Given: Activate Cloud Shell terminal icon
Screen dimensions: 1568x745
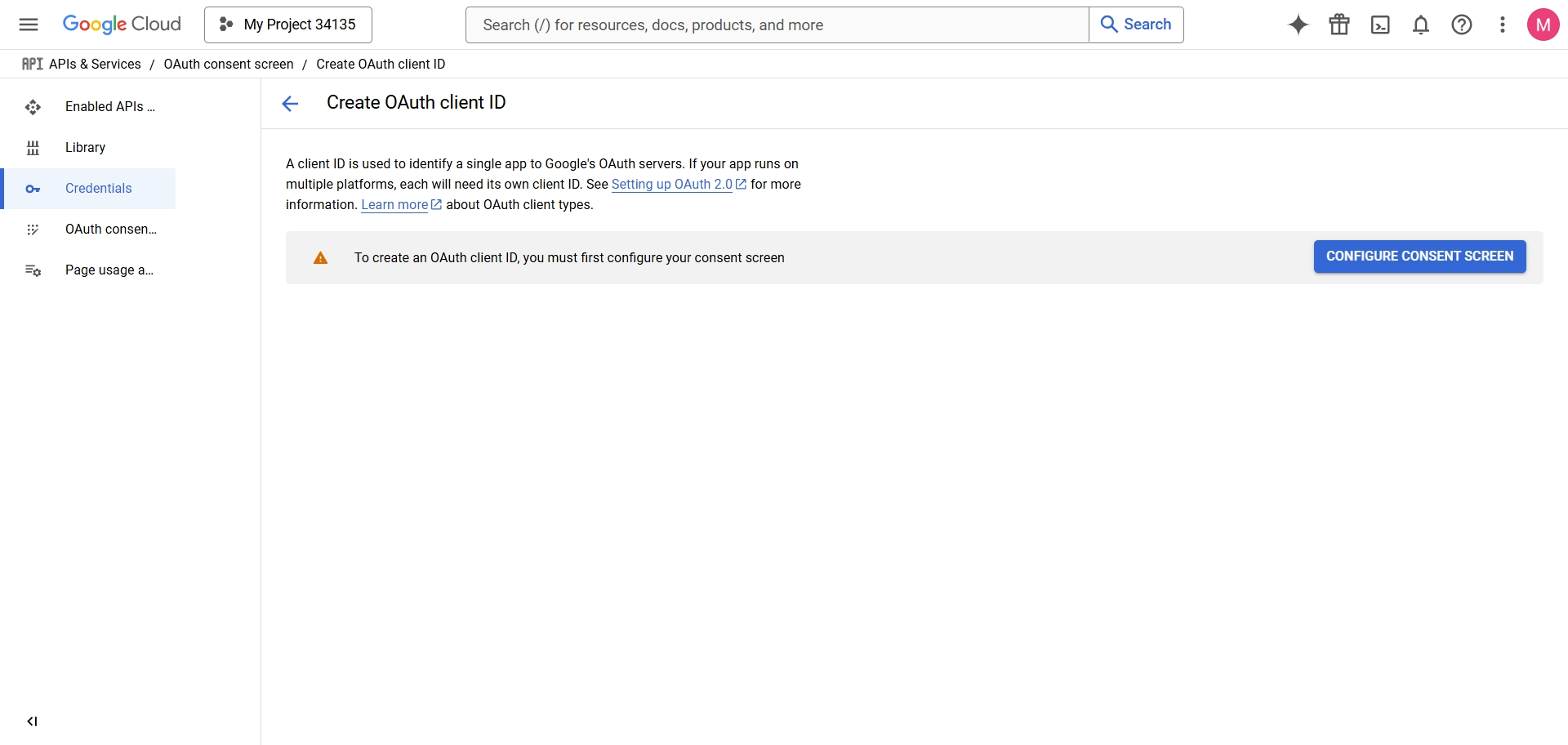Looking at the screenshot, I should pos(1380,25).
